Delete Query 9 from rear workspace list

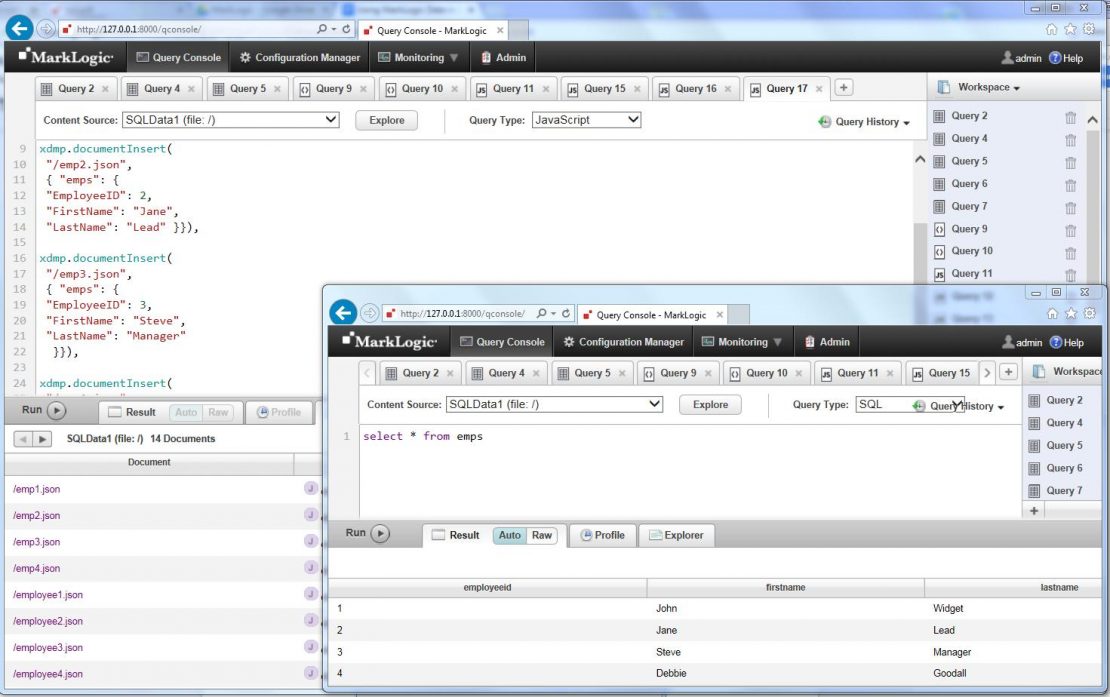1070,230
